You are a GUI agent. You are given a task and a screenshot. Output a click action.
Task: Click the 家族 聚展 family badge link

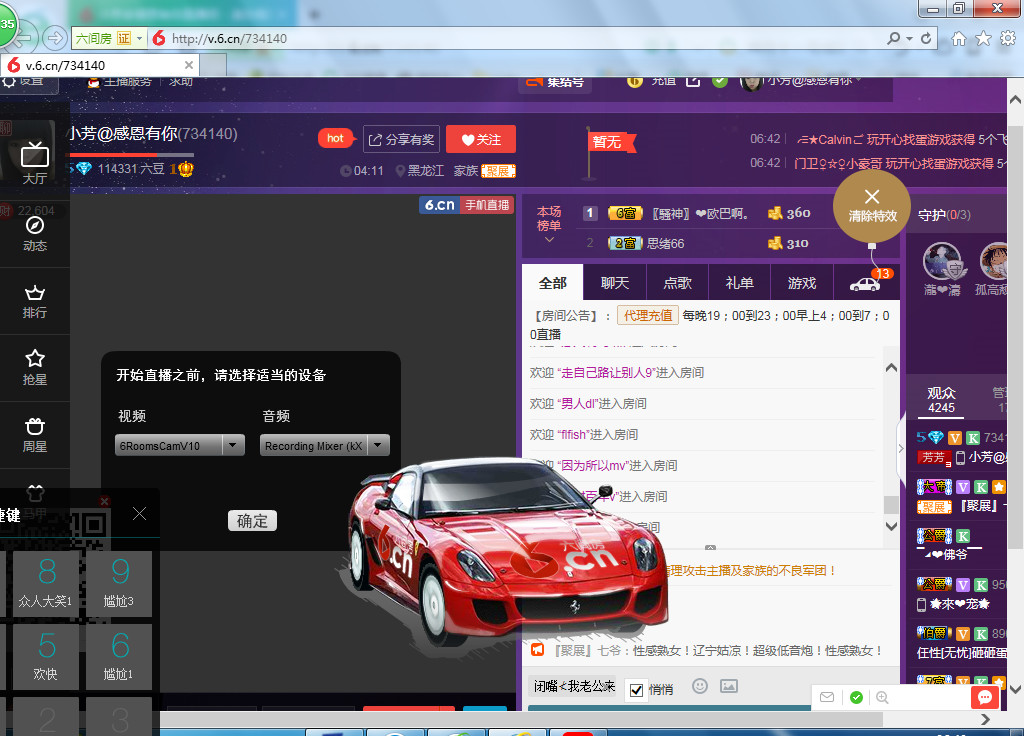pyautogui.click(x=498, y=171)
